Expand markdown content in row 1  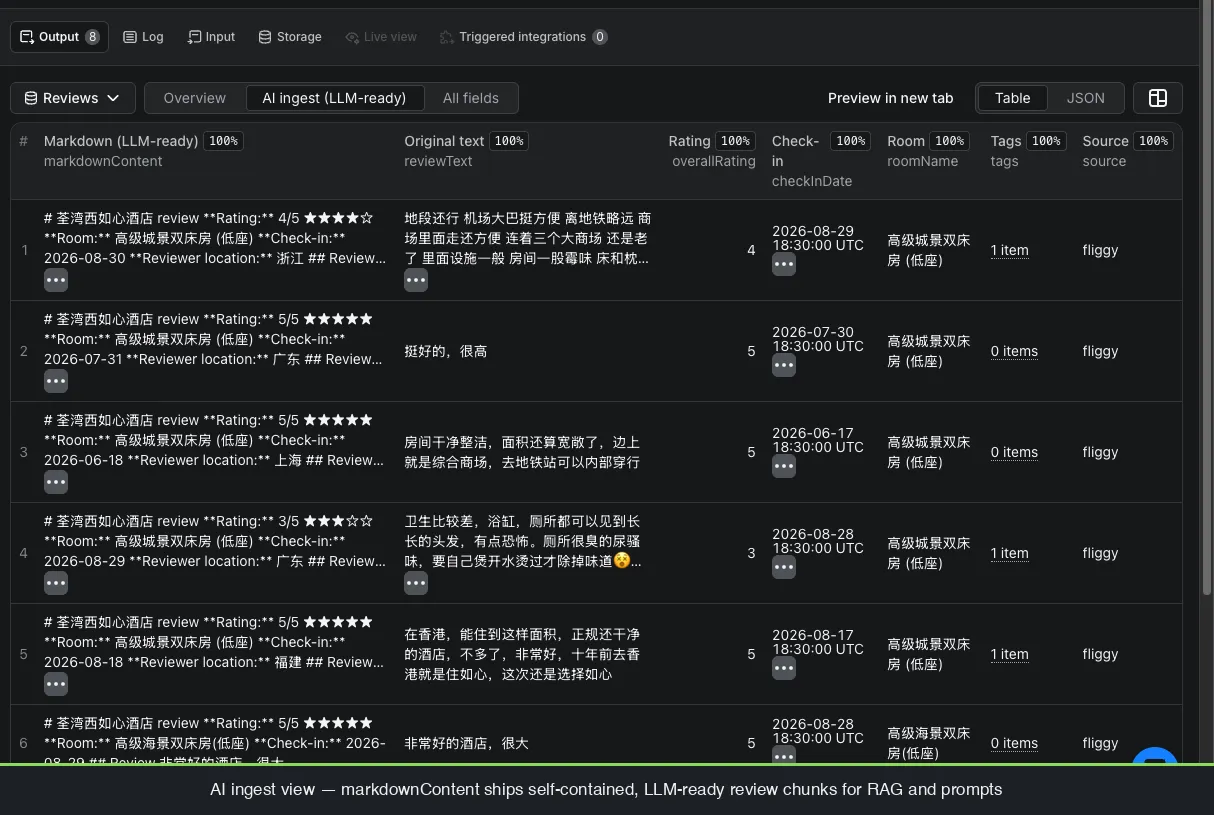point(56,281)
